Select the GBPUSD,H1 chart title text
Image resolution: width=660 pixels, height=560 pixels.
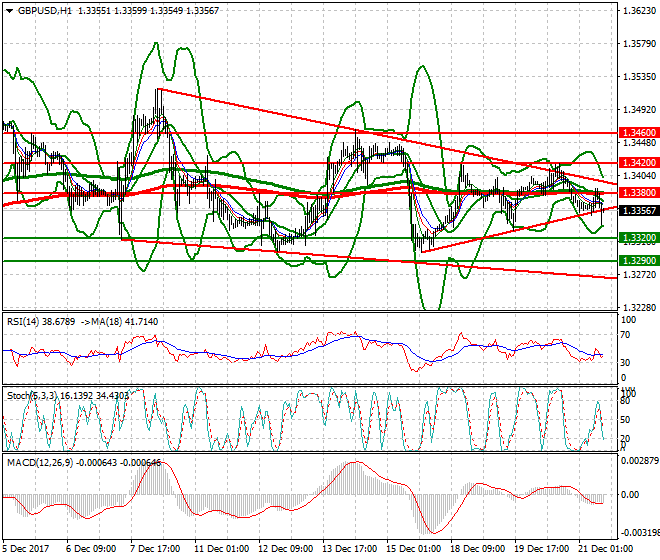45,11
